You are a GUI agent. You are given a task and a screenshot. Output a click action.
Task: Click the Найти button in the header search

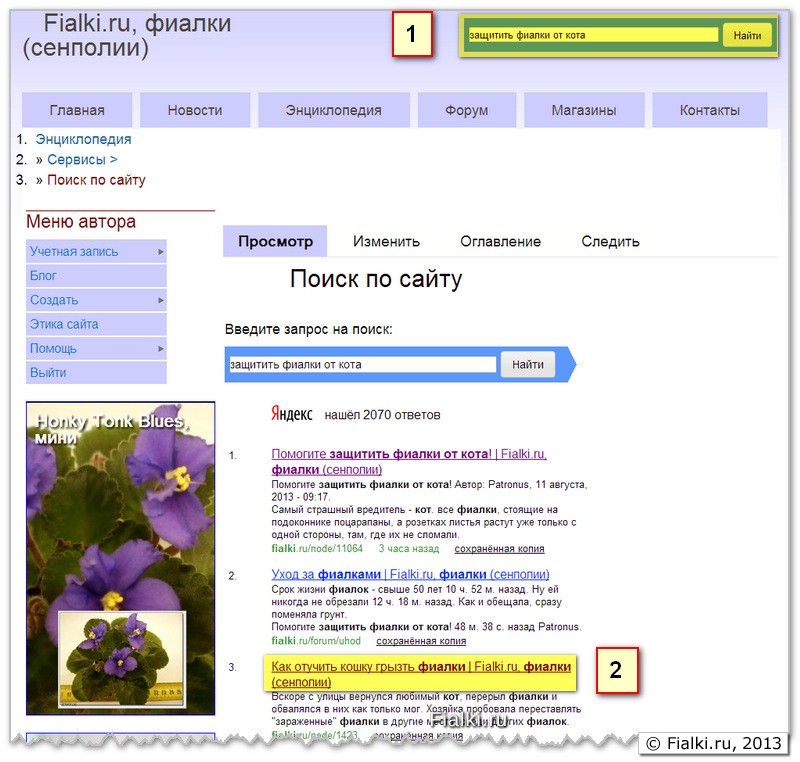tap(747, 35)
